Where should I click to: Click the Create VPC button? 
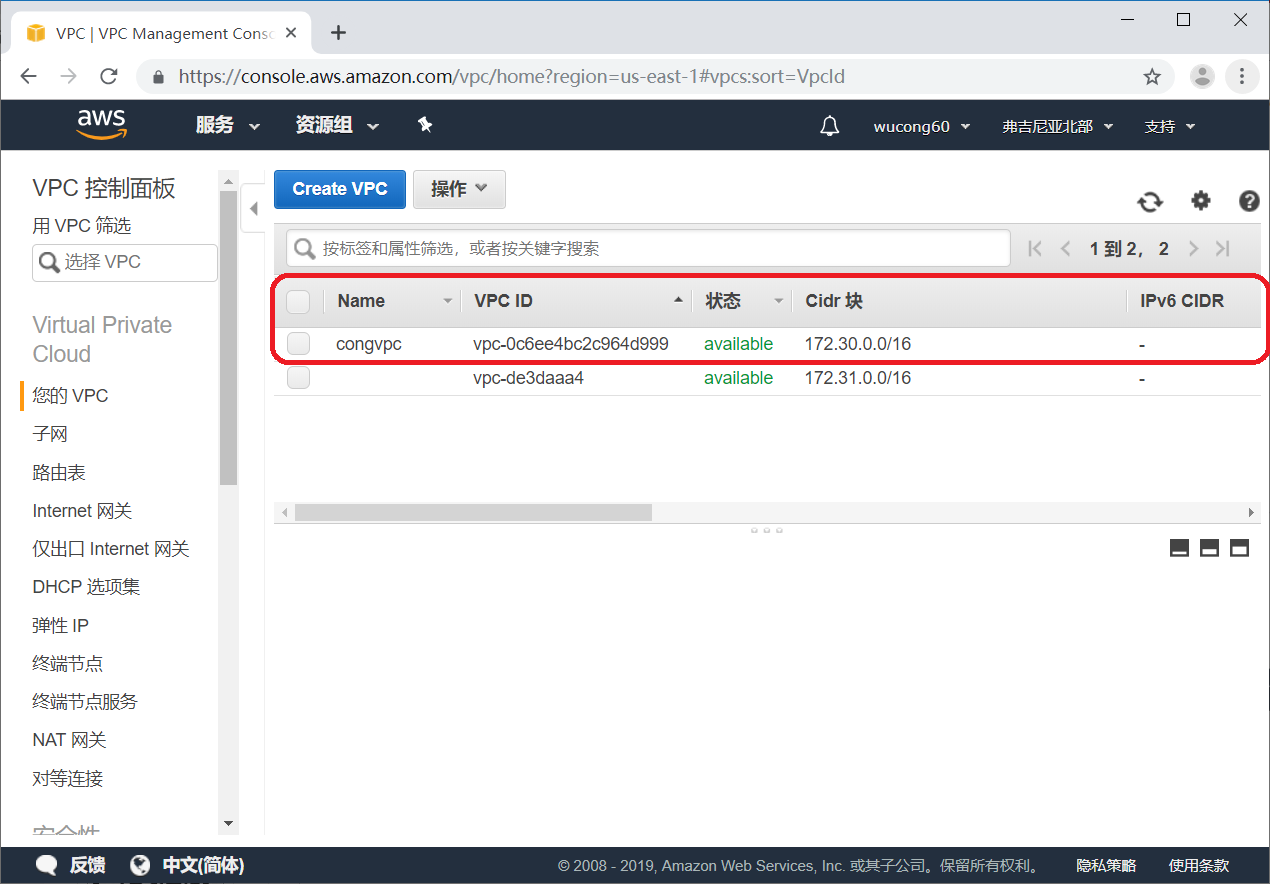339,189
